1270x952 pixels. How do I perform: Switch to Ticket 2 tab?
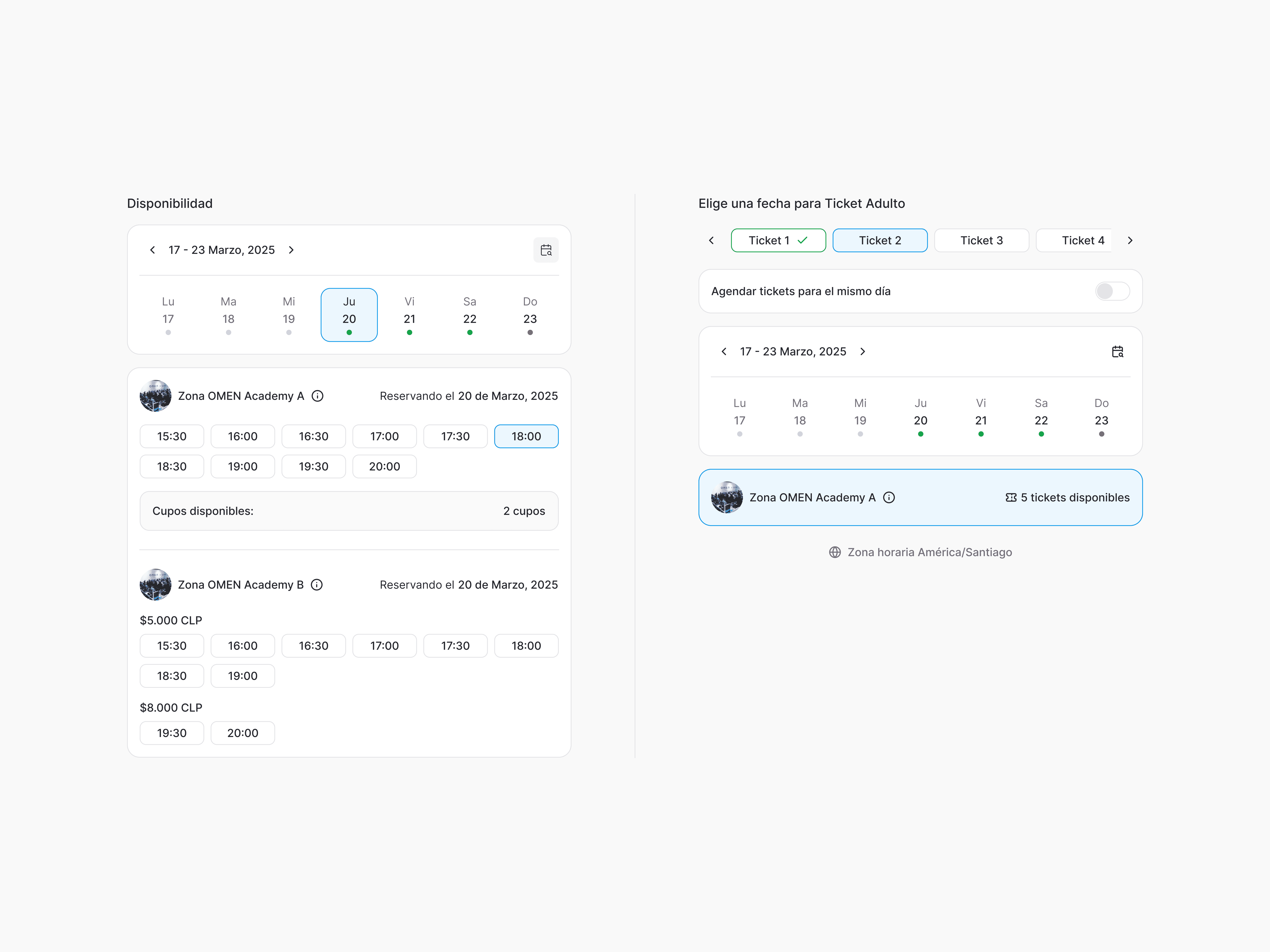coord(880,240)
